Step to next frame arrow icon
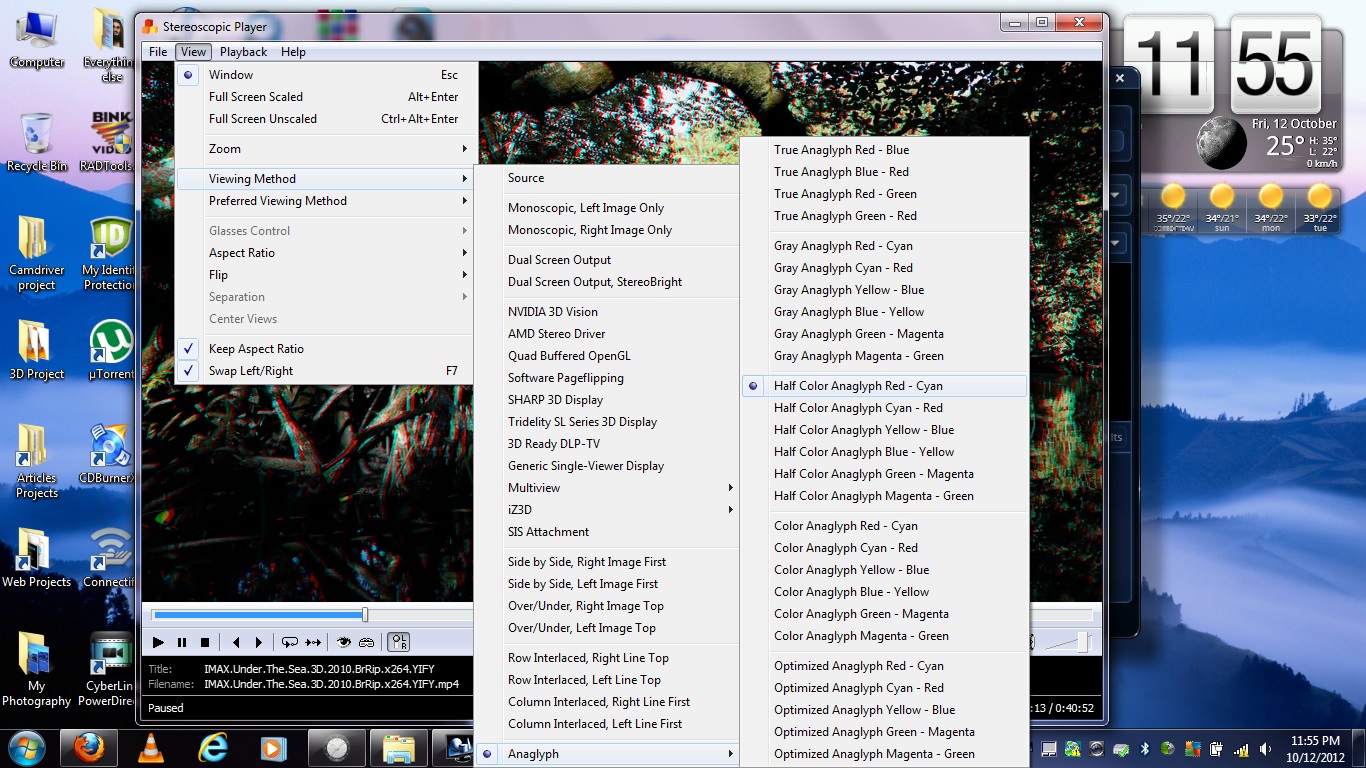 [x=259, y=642]
